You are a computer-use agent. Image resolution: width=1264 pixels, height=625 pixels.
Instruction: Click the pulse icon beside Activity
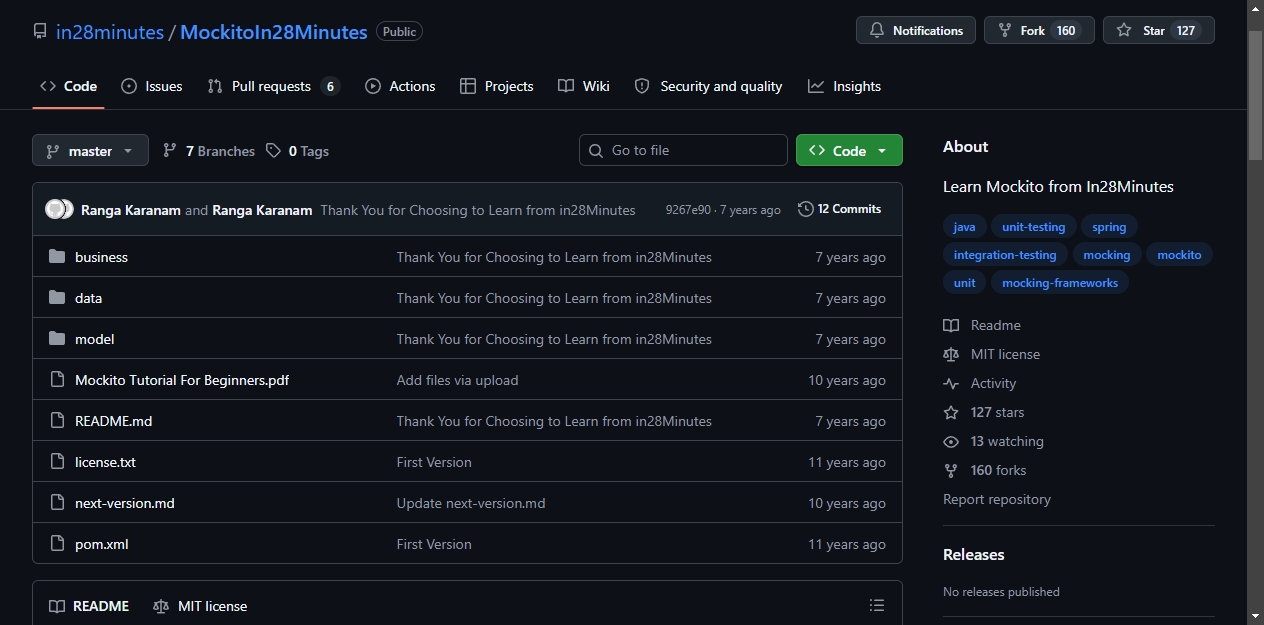(951, 383)
